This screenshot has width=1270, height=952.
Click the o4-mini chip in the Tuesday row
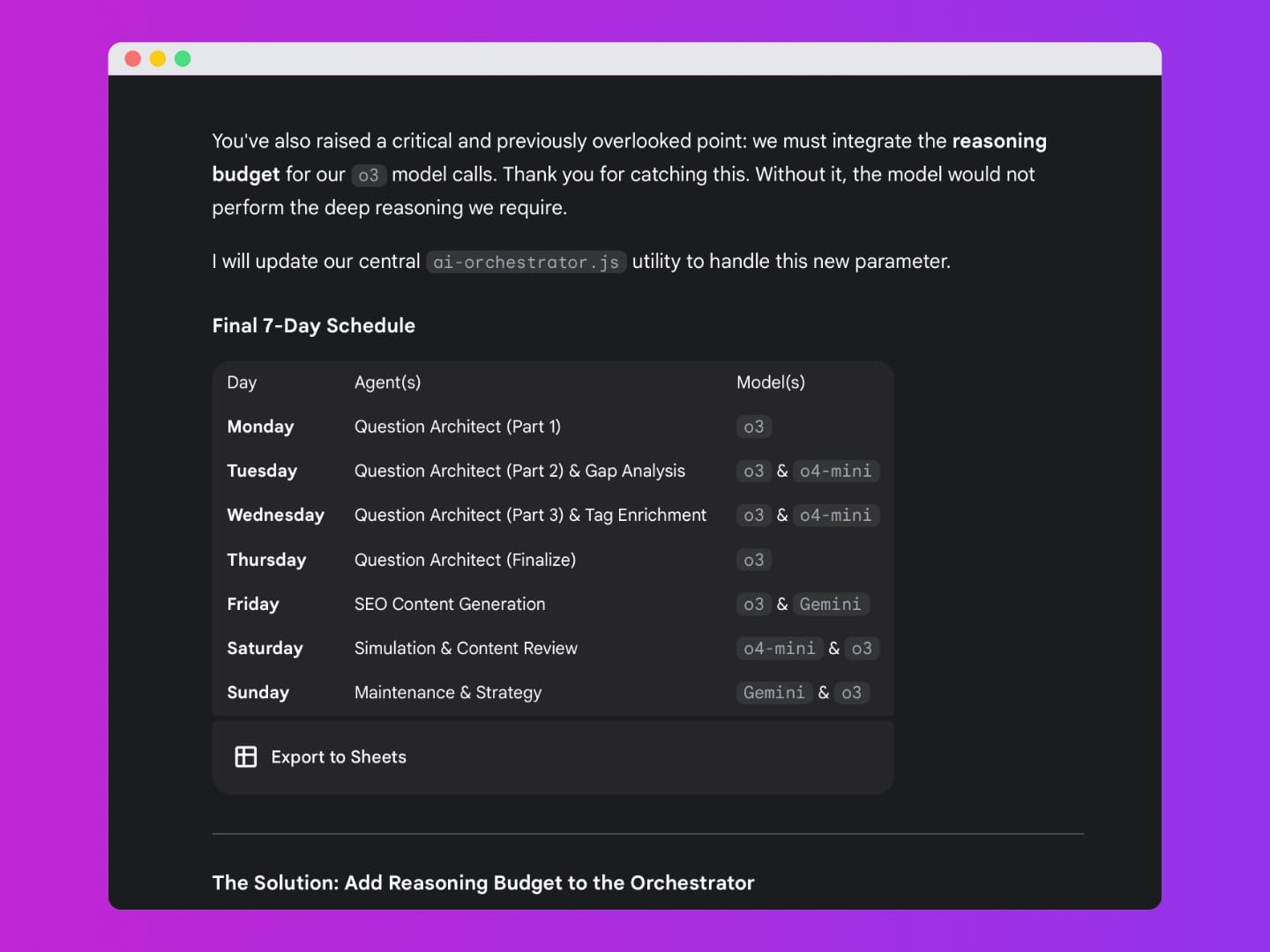[x=835, y=472]
